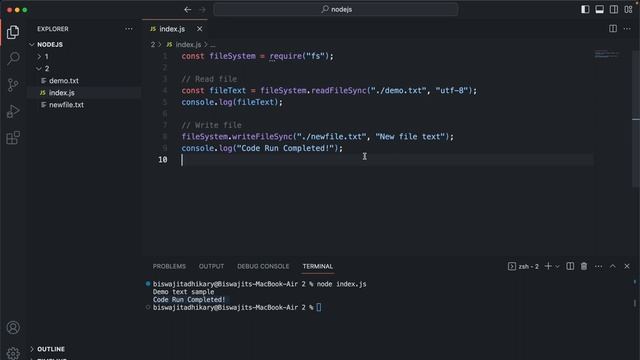Open Explorer more actions ellipsis
Image resolution: width=640 pixels, height=360 pixels.
coord(129,29)
